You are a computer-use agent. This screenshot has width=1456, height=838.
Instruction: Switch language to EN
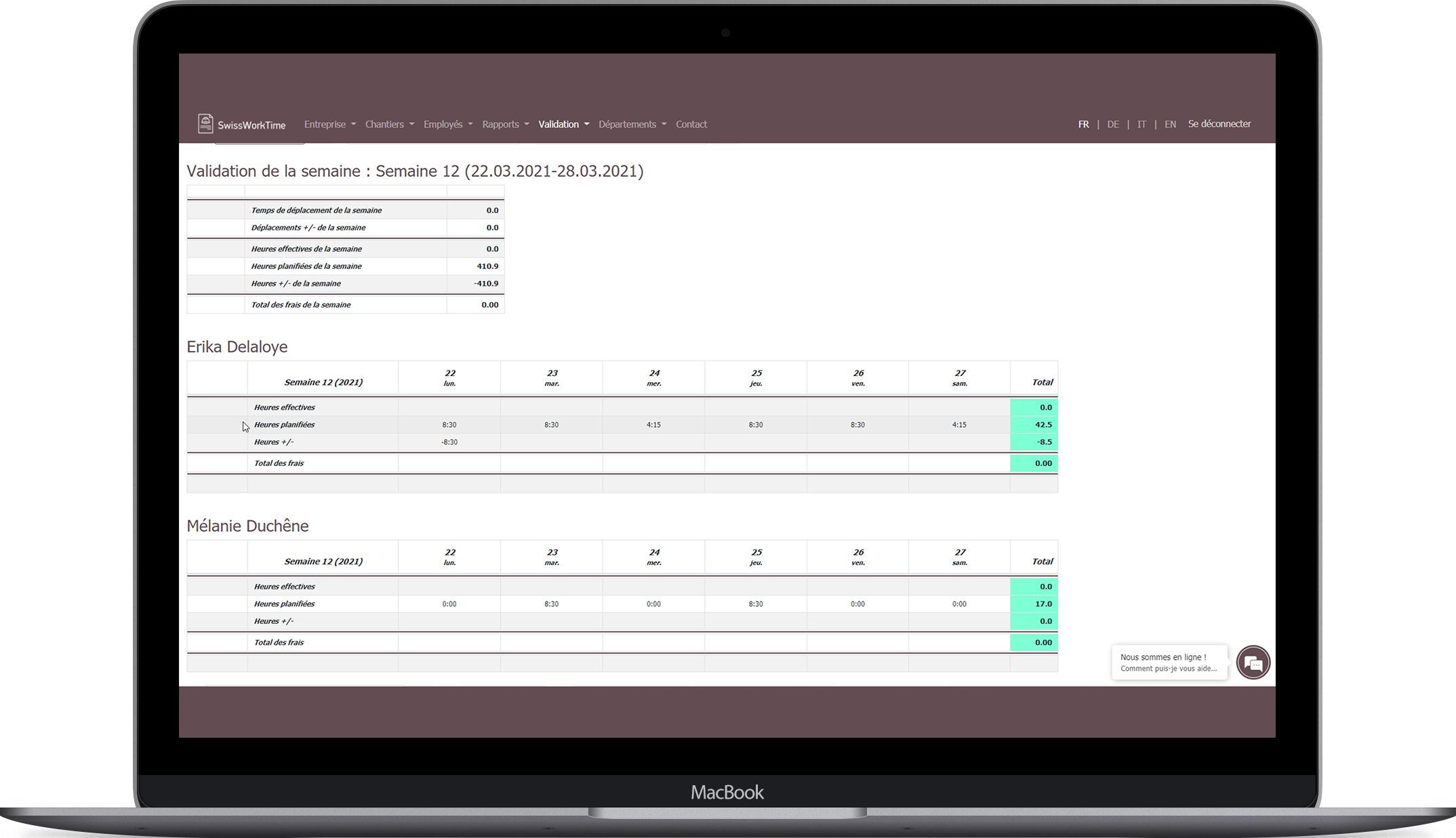click(x=1170, y=124)
